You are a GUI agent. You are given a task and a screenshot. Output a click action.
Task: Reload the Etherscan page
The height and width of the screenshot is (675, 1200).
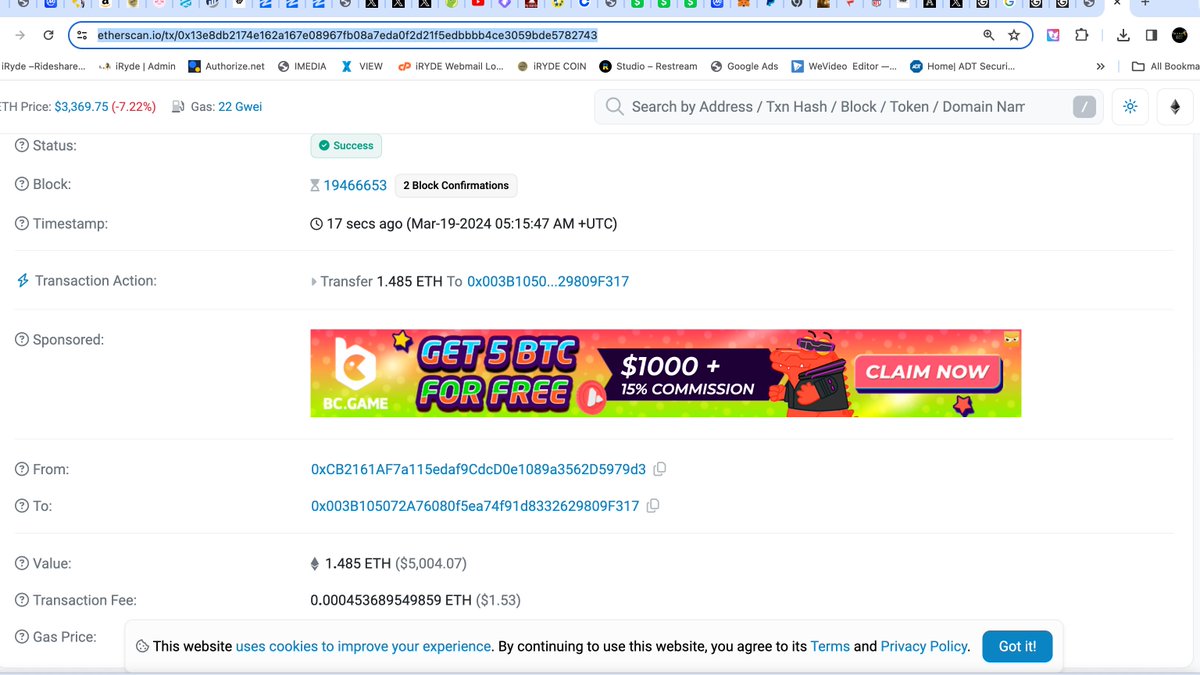coord(48,35)
